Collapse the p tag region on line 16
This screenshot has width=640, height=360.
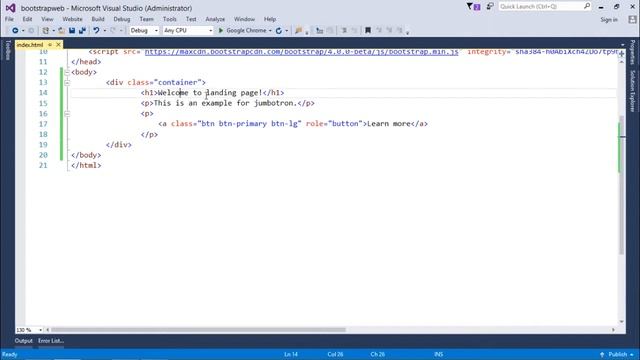pos(67,113)
